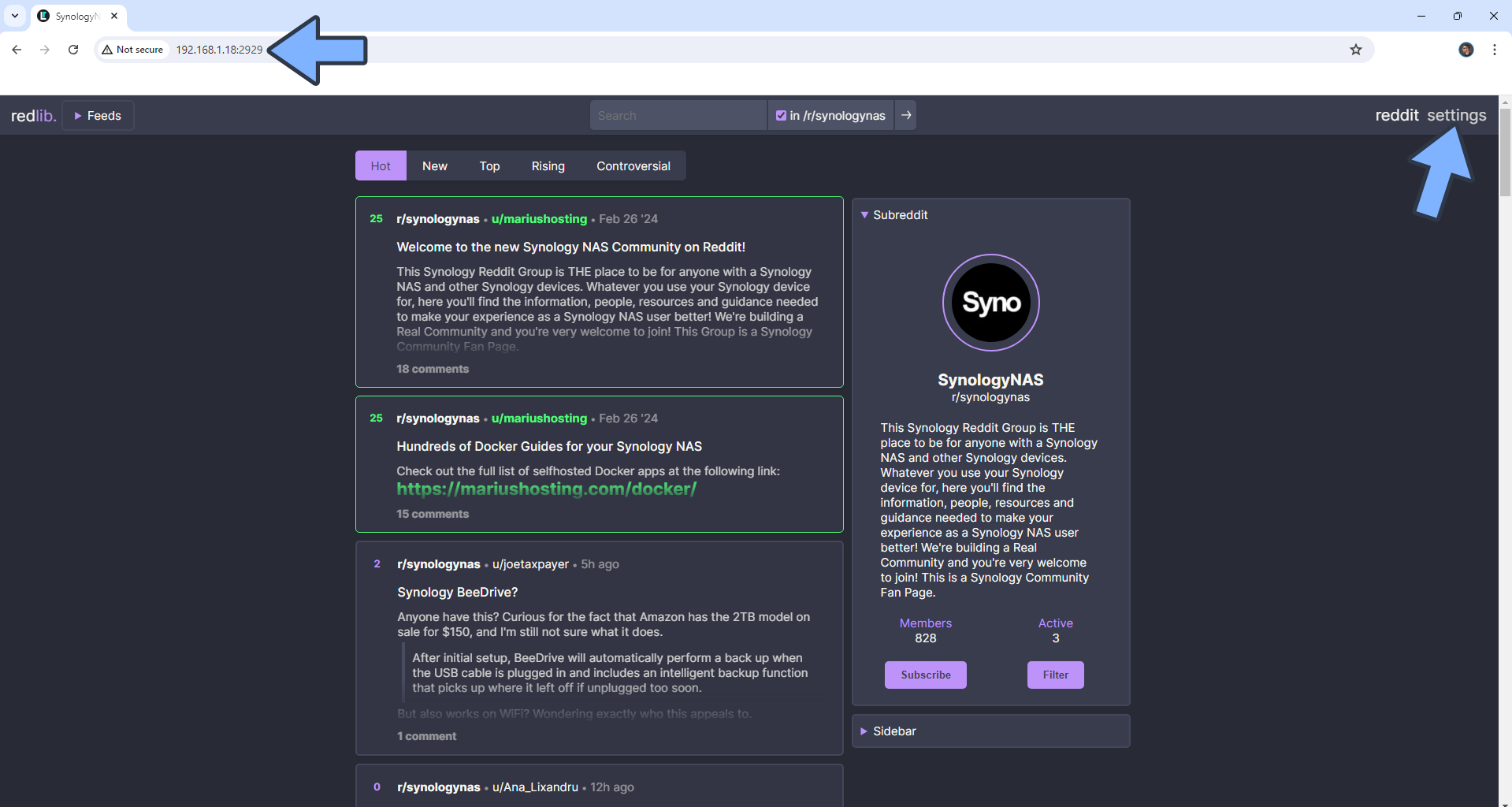Screen dimensions: 1512x807
Task: Bookmark this page with the star icon
Action: (x=1355, y=50)
